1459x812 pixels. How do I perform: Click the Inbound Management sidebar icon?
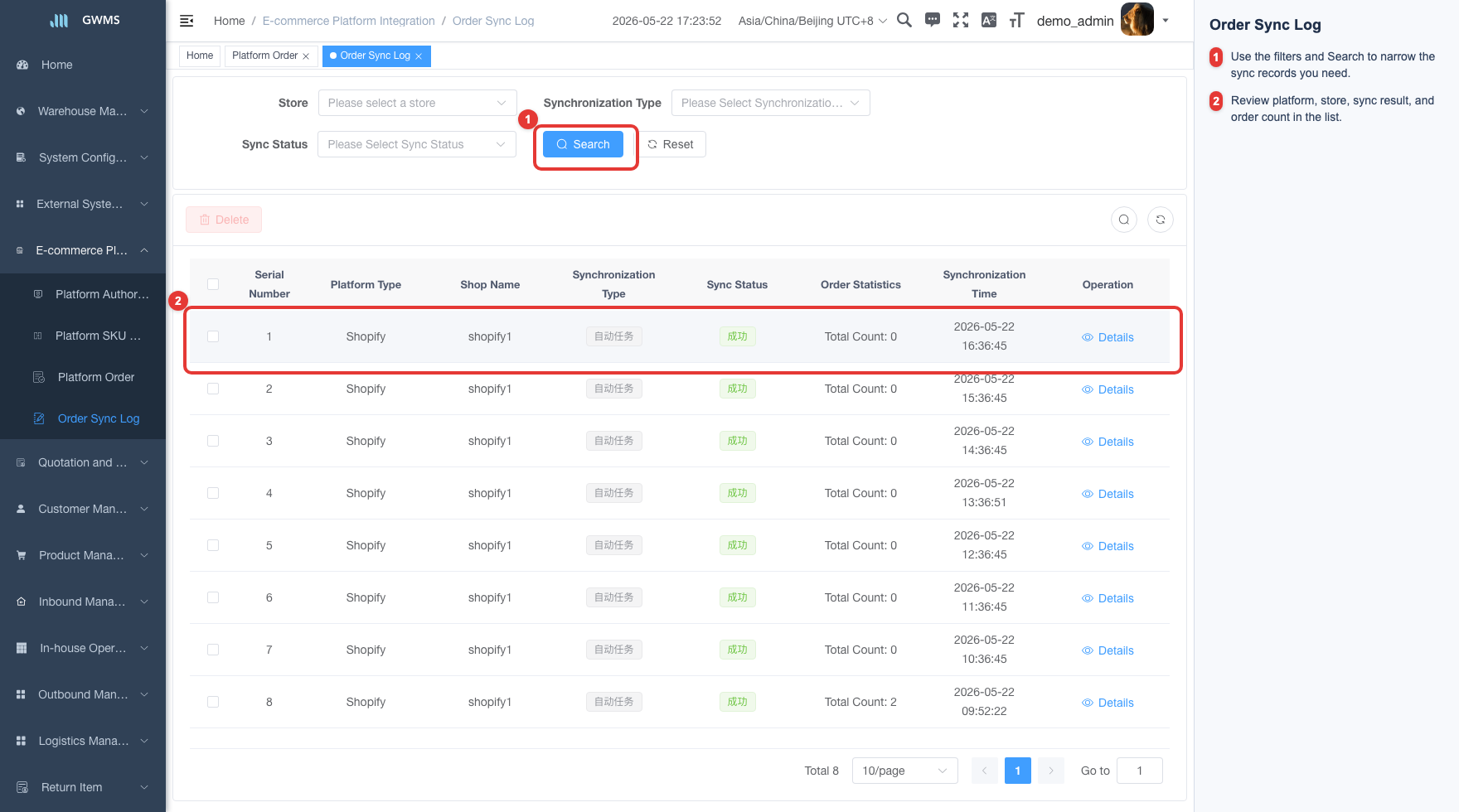coord(22,602)
